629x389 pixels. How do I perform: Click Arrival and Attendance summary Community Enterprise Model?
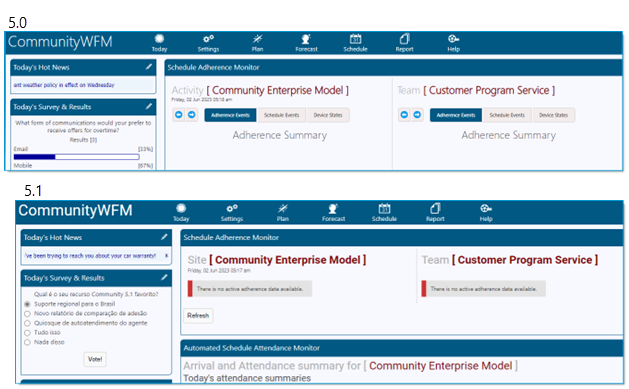[x=350, y=366]
